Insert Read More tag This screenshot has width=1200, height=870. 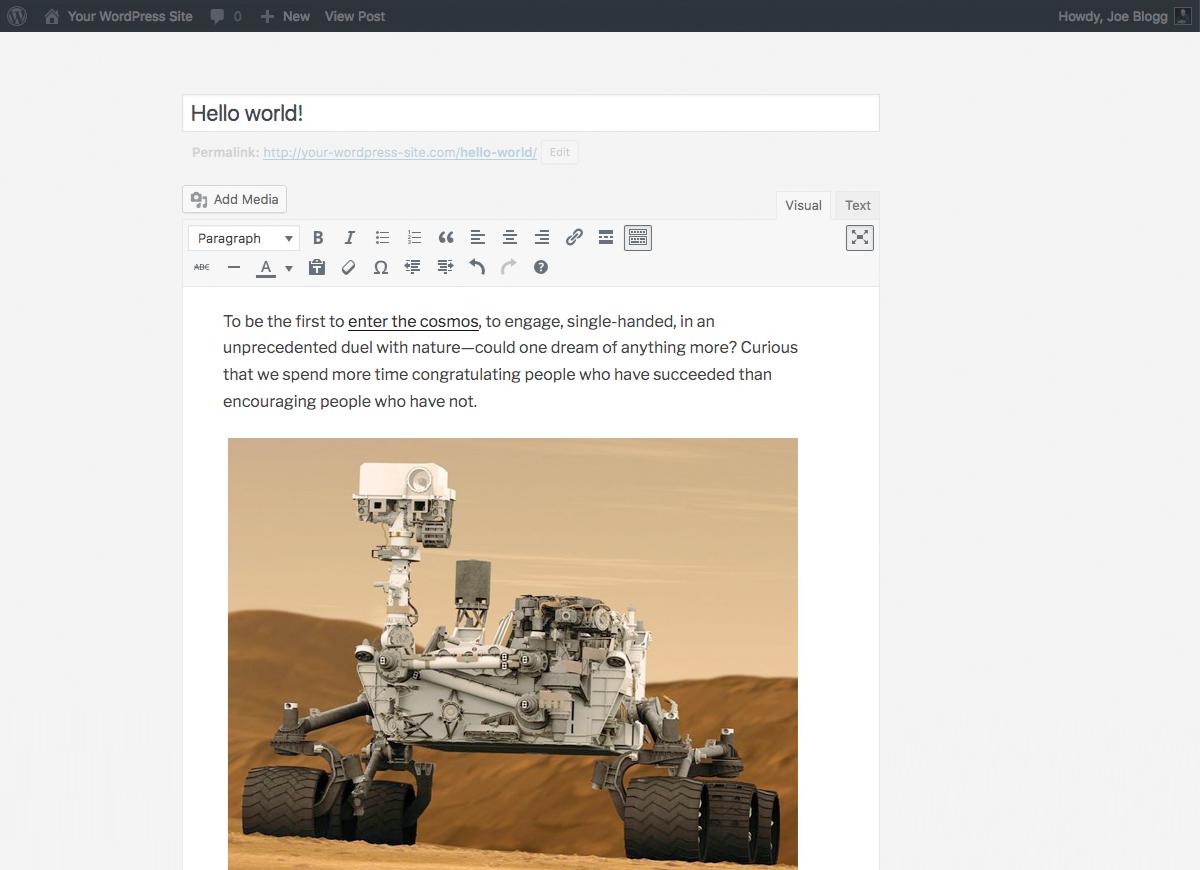[606, 238]
